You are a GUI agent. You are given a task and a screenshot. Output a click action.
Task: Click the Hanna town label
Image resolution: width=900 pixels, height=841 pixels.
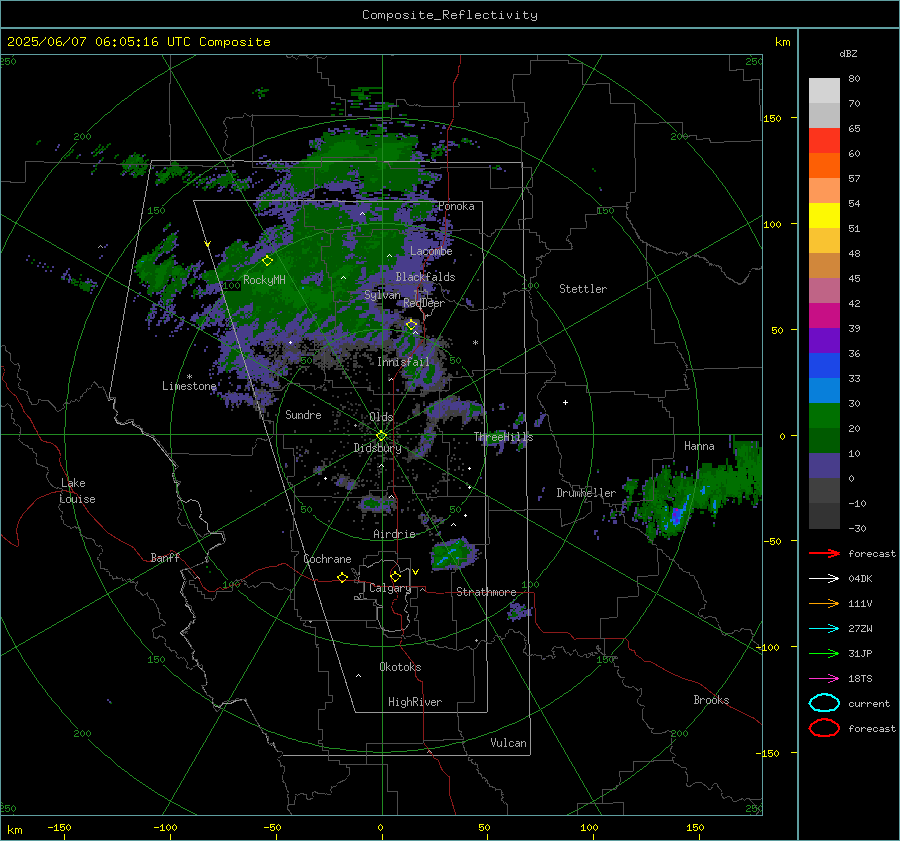[x=699, y=446]
